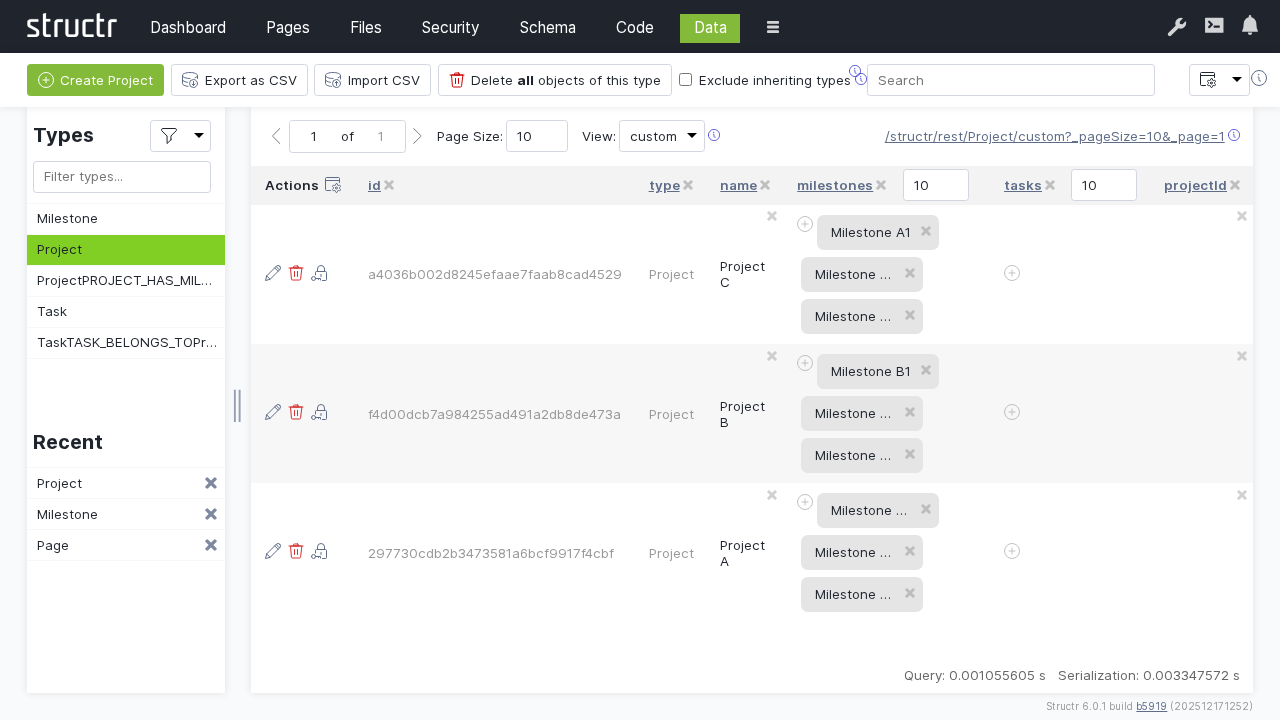Add milestone to Project C via plus icon

805,224
